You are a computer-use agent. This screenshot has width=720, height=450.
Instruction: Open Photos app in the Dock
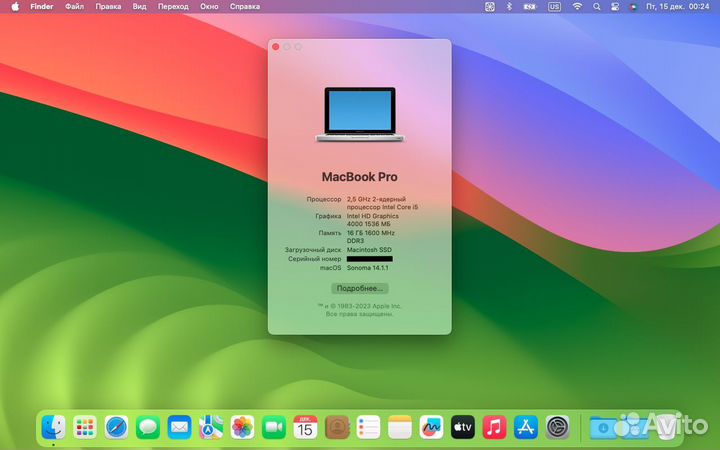coord(242,428)
